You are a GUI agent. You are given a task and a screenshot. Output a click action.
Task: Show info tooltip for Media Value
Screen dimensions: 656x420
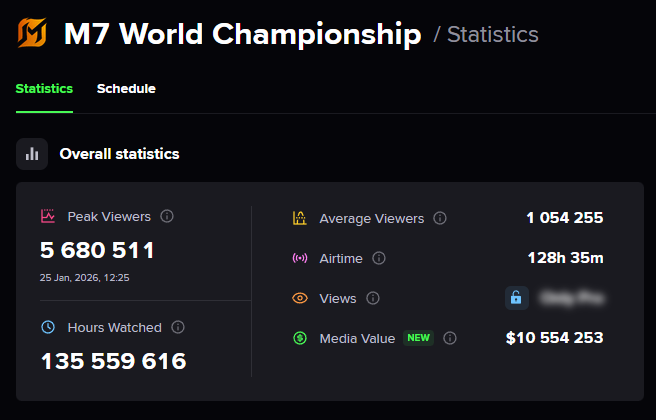(x=450, y=338)
